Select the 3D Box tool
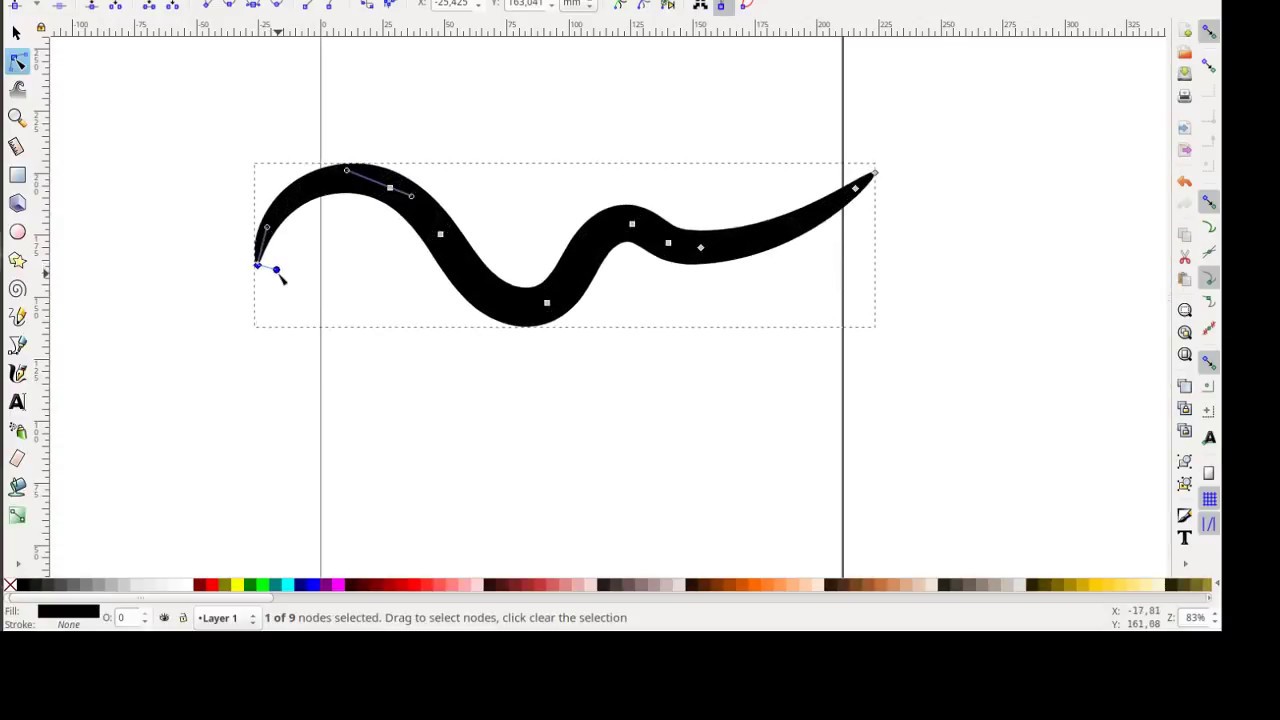The width and height of the screenshot is (1280, 720). [17, 203]
